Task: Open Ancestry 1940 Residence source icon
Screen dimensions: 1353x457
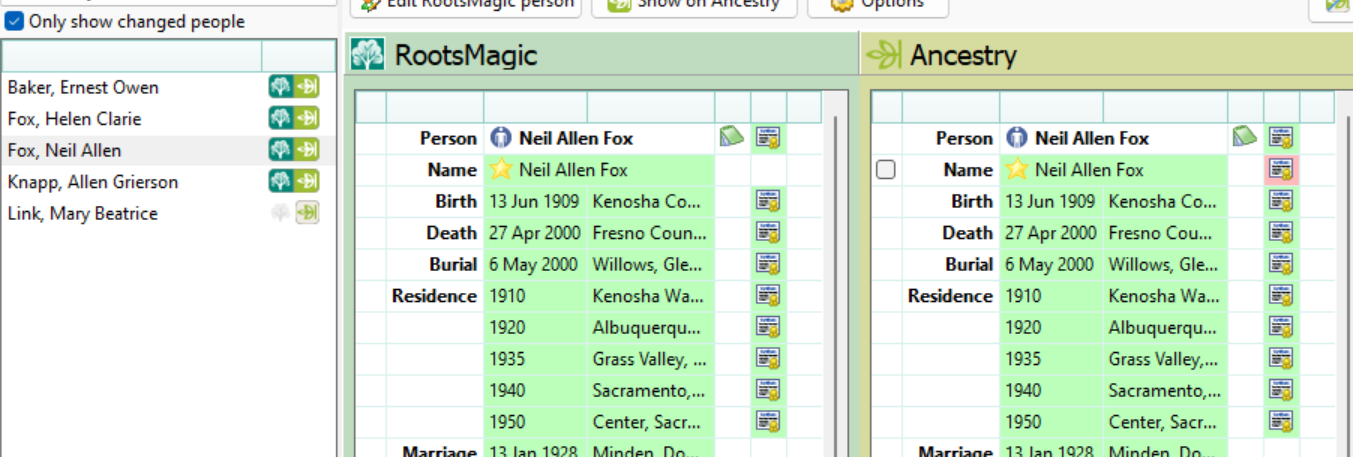Action: click(1281, 390)
